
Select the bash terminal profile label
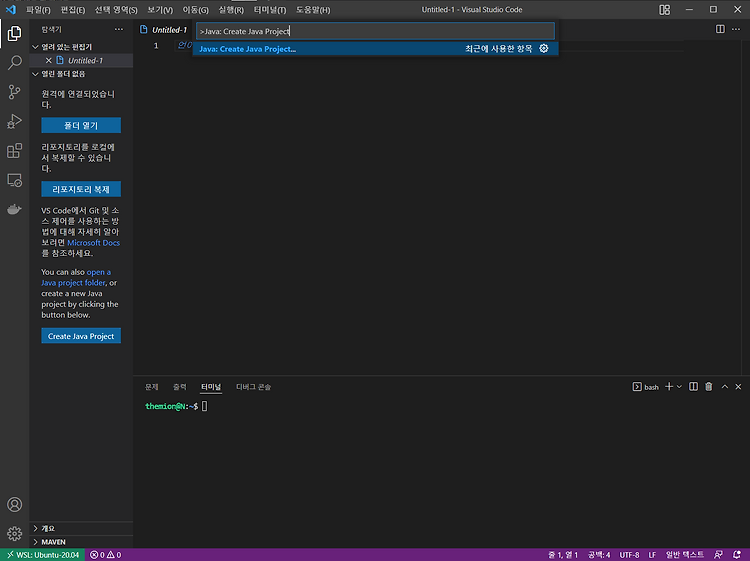pos(645,386)
